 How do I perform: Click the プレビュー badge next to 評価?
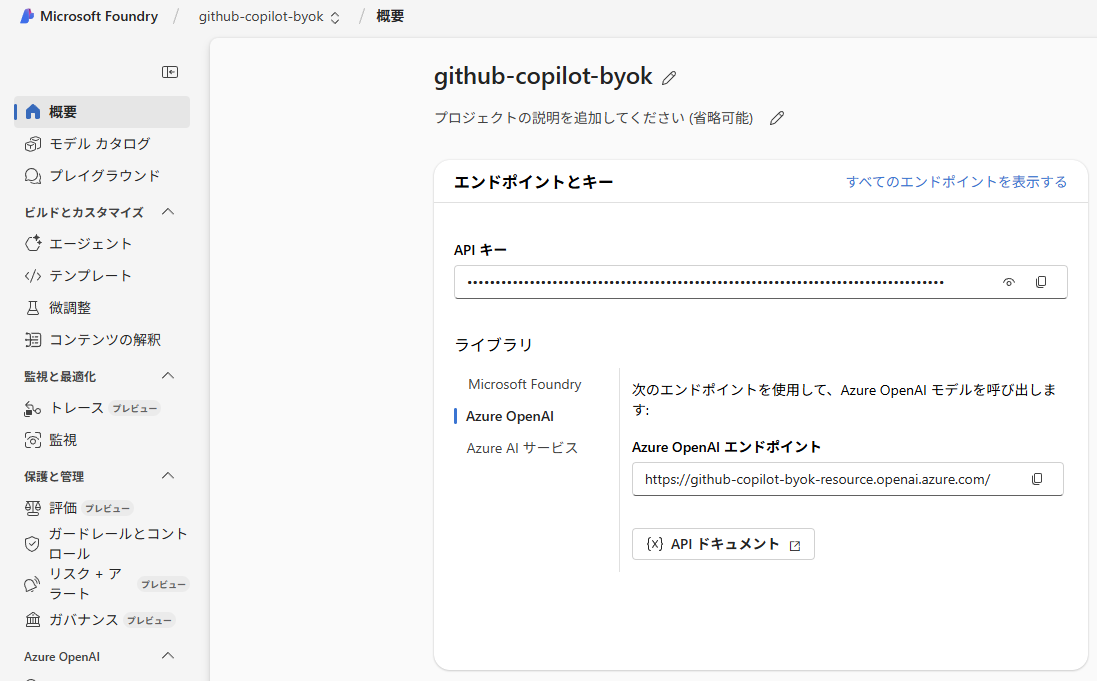107,509
